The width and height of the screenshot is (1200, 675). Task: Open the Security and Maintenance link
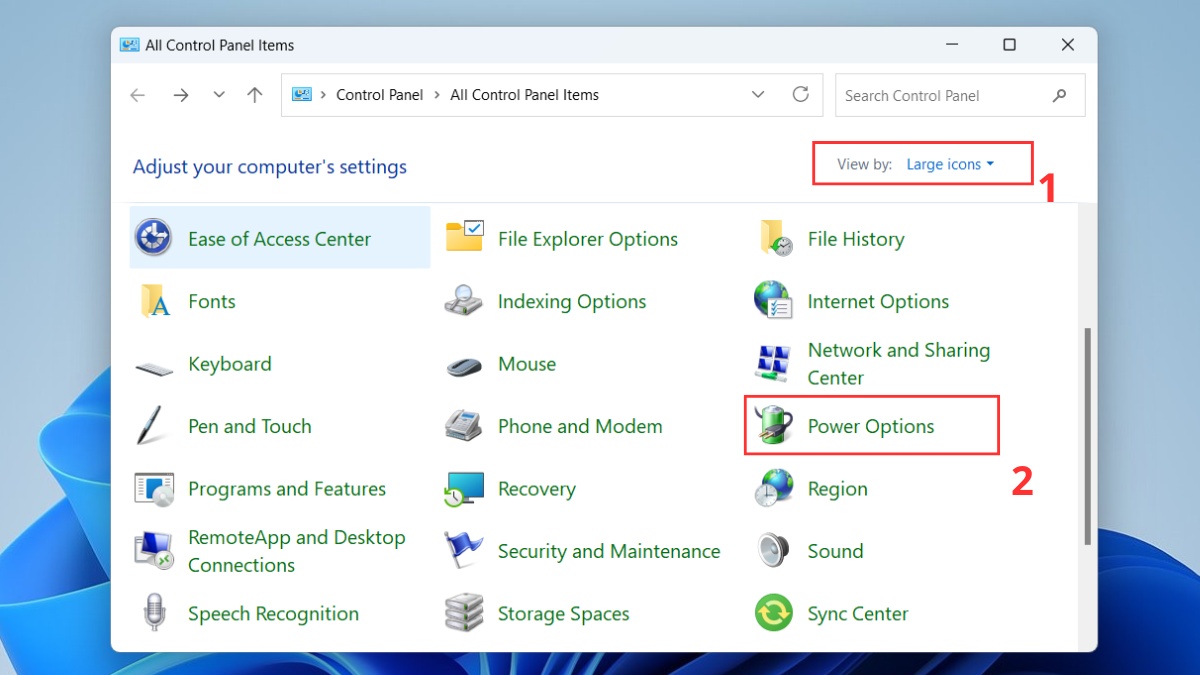[609, 551]
